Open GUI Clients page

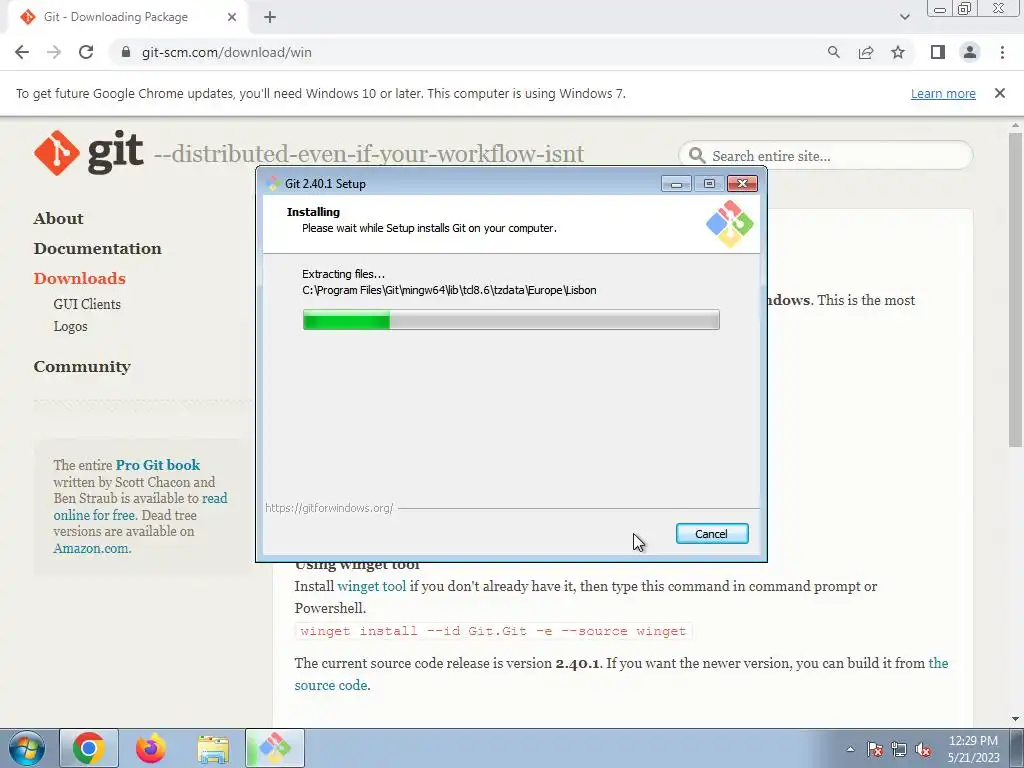[87, 304]
